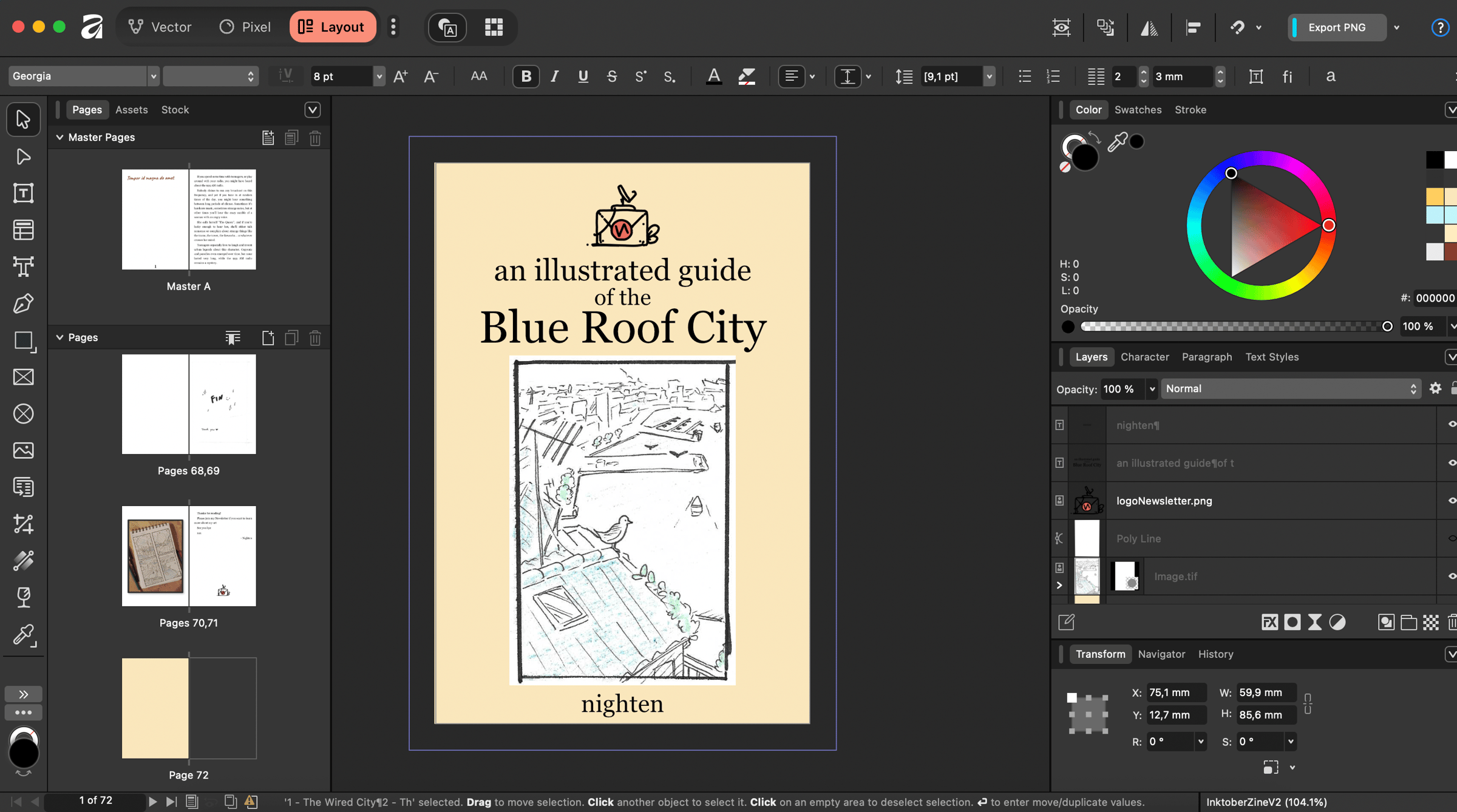The width and height of the screenshot is (1457, 812).
Task: Select the Place Image tool
Action: point(23,450)
